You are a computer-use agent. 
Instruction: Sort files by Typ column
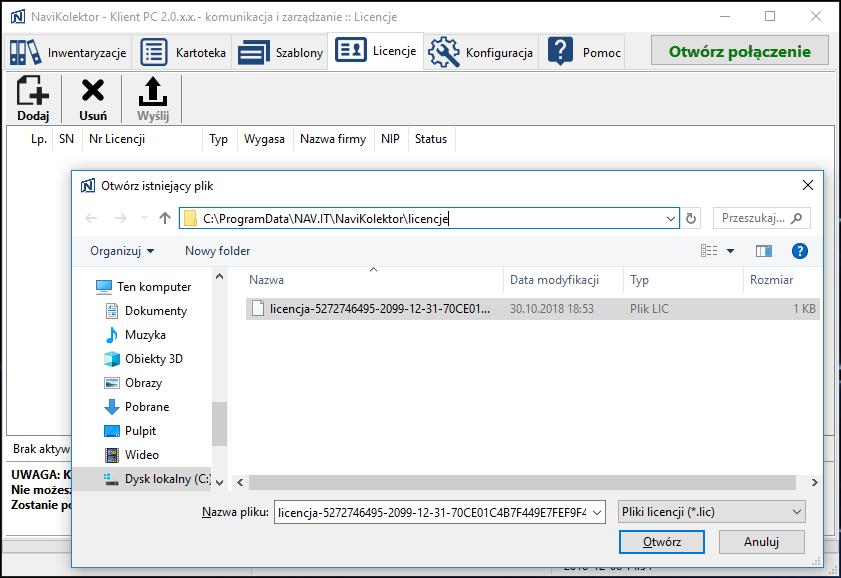coord(683,279)
